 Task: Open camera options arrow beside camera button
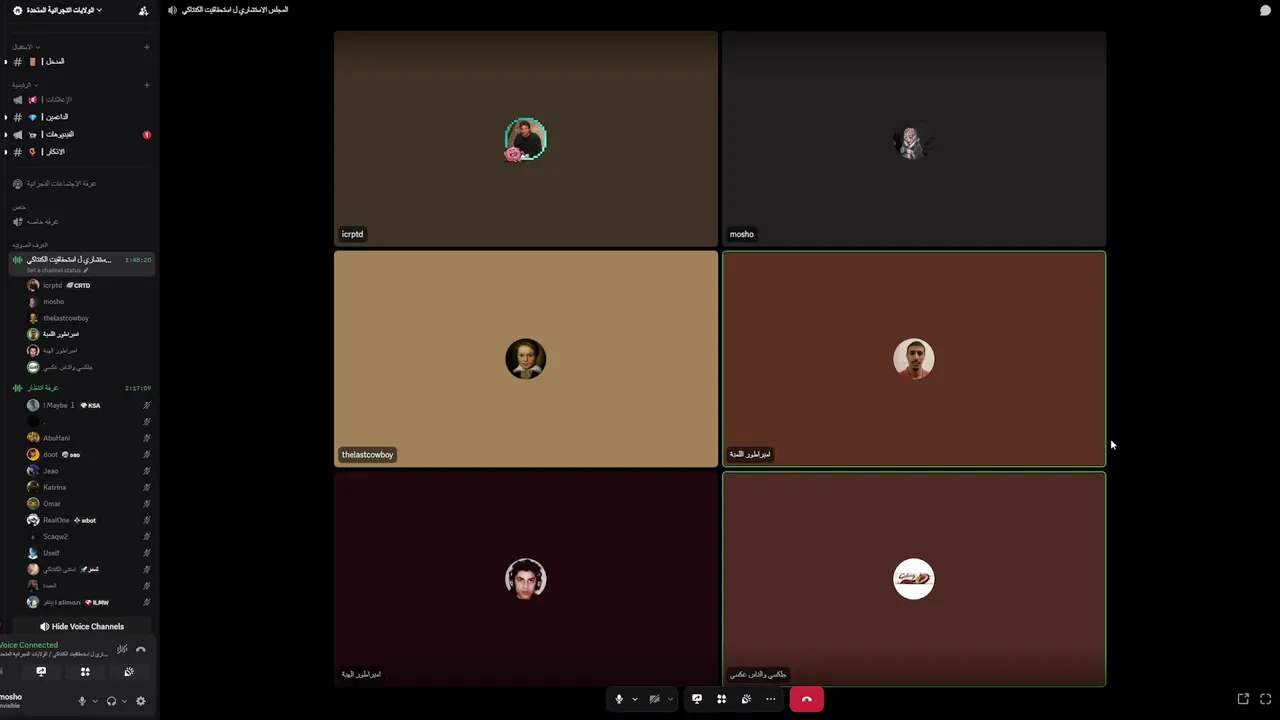coord(670,699)
